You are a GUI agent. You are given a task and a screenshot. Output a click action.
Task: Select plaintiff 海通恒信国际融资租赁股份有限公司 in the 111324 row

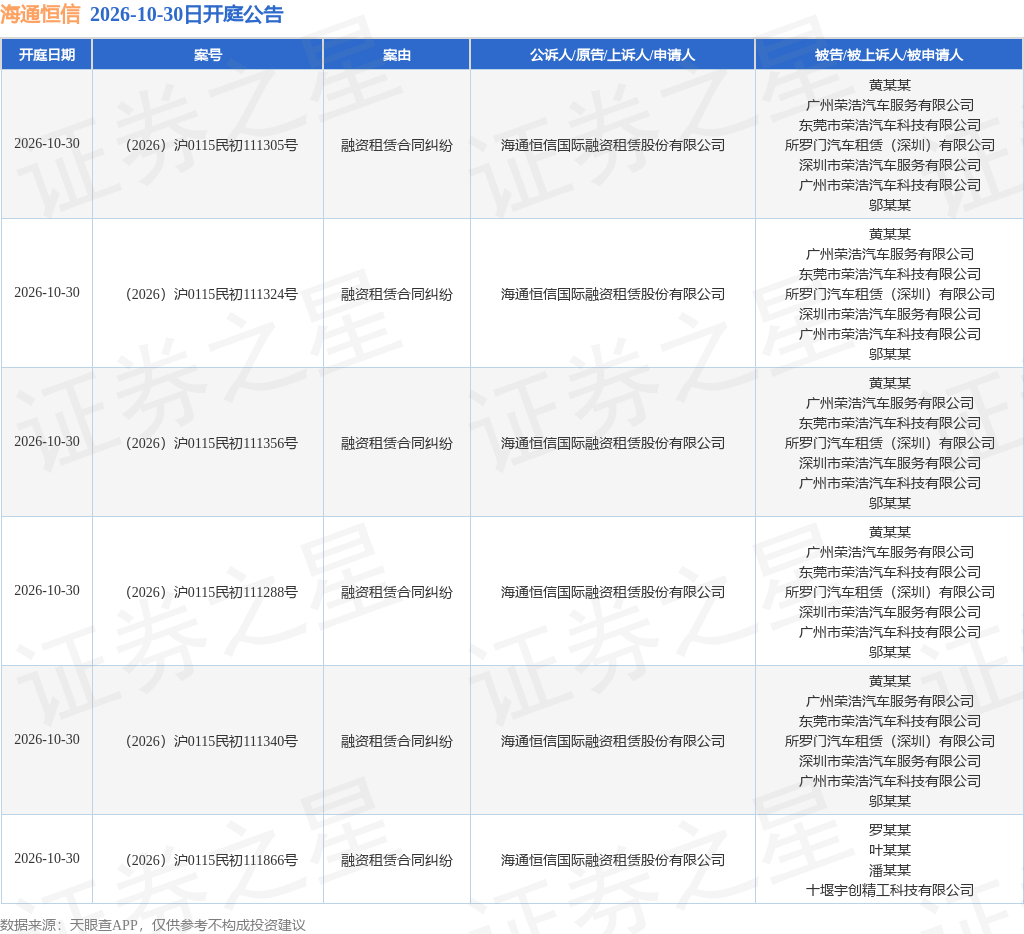pyautogui.click(x=613, y=294)
